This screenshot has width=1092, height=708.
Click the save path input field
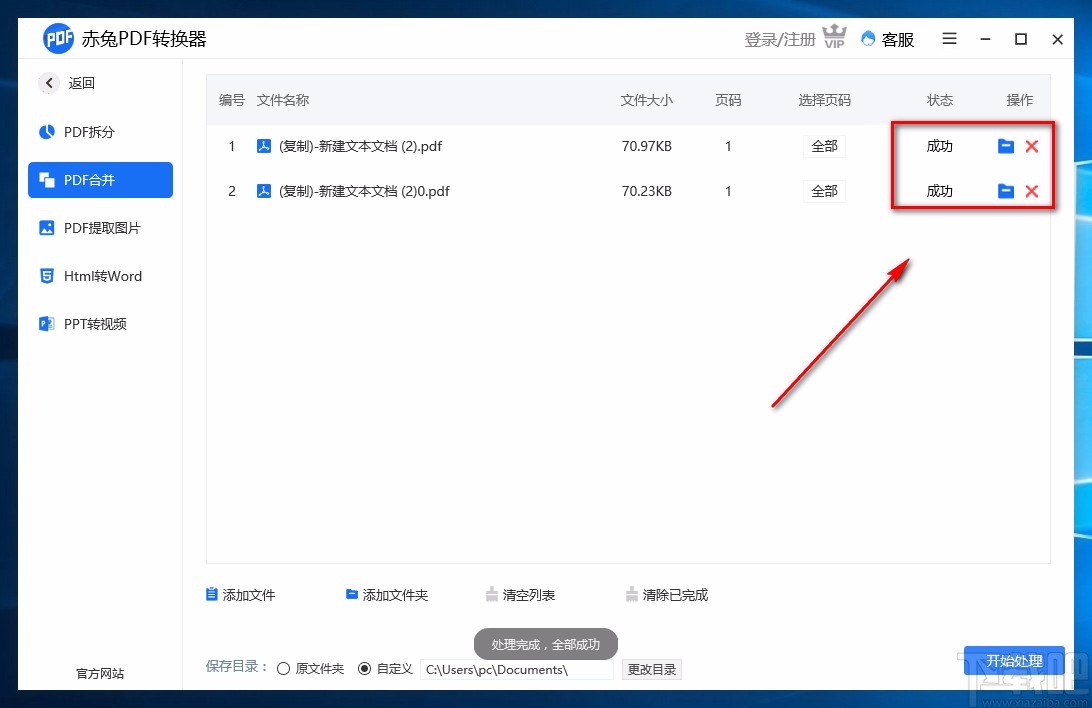(515, 669)
